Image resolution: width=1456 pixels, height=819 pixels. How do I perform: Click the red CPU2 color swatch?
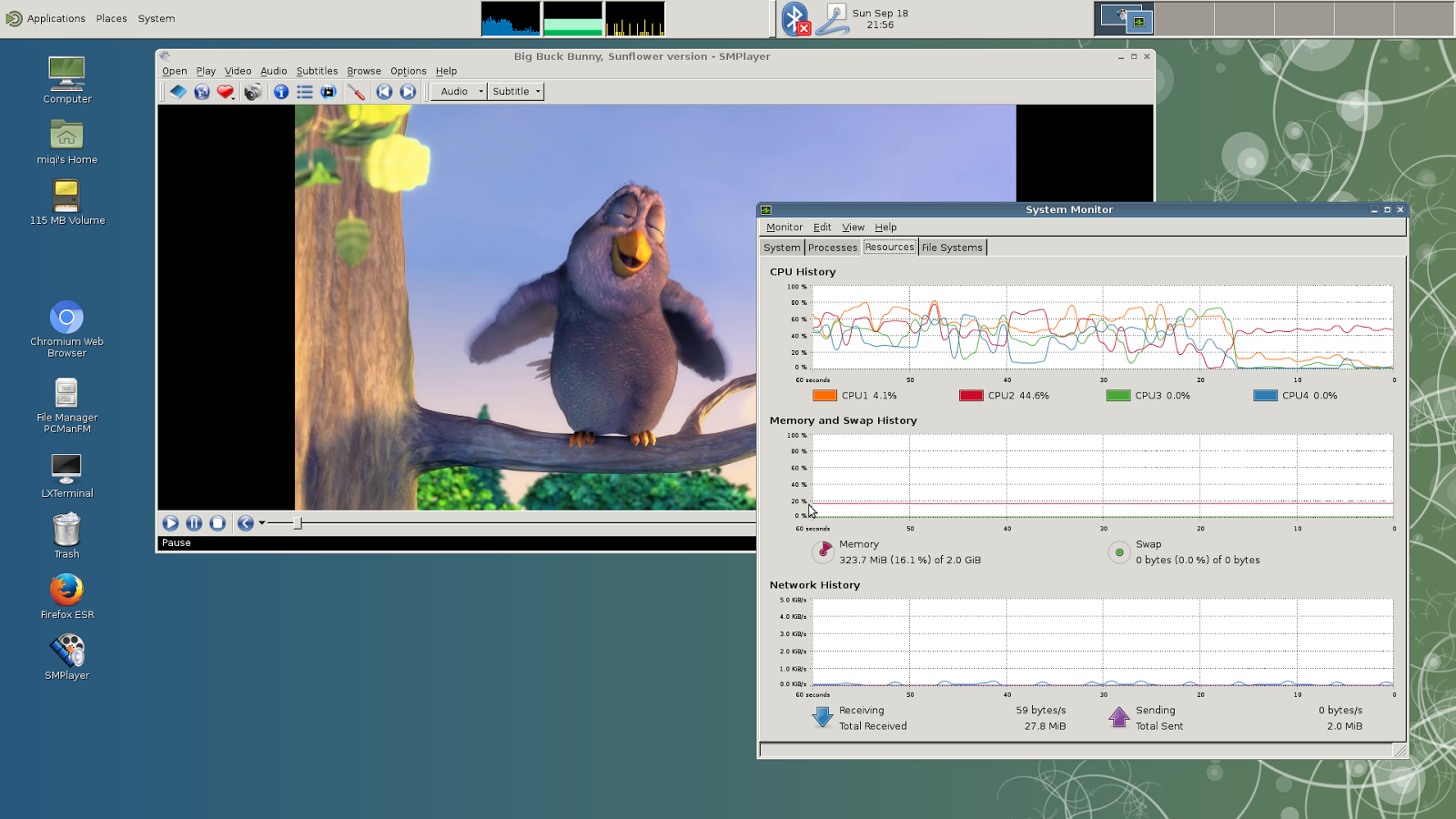[x=971, y=396]
